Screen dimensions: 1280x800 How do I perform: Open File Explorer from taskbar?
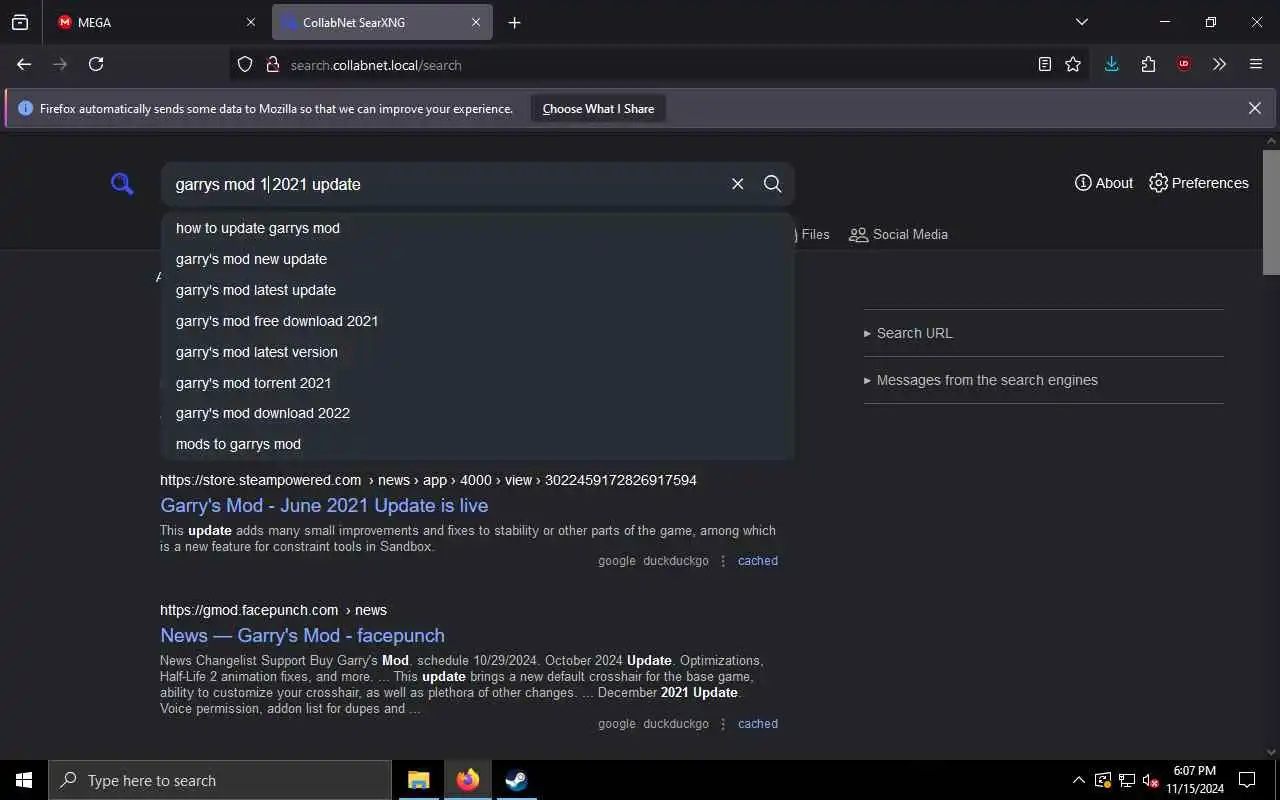point(418,780)
